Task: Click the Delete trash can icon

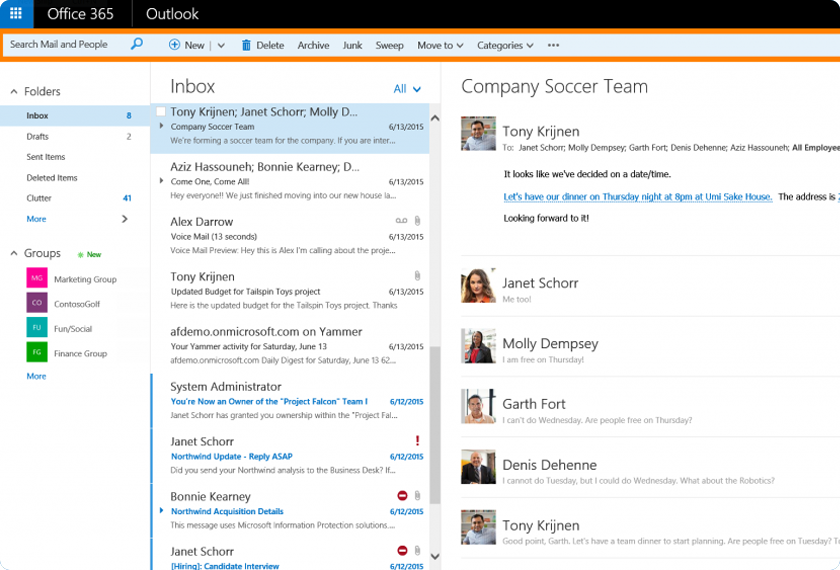Action: 246,45
